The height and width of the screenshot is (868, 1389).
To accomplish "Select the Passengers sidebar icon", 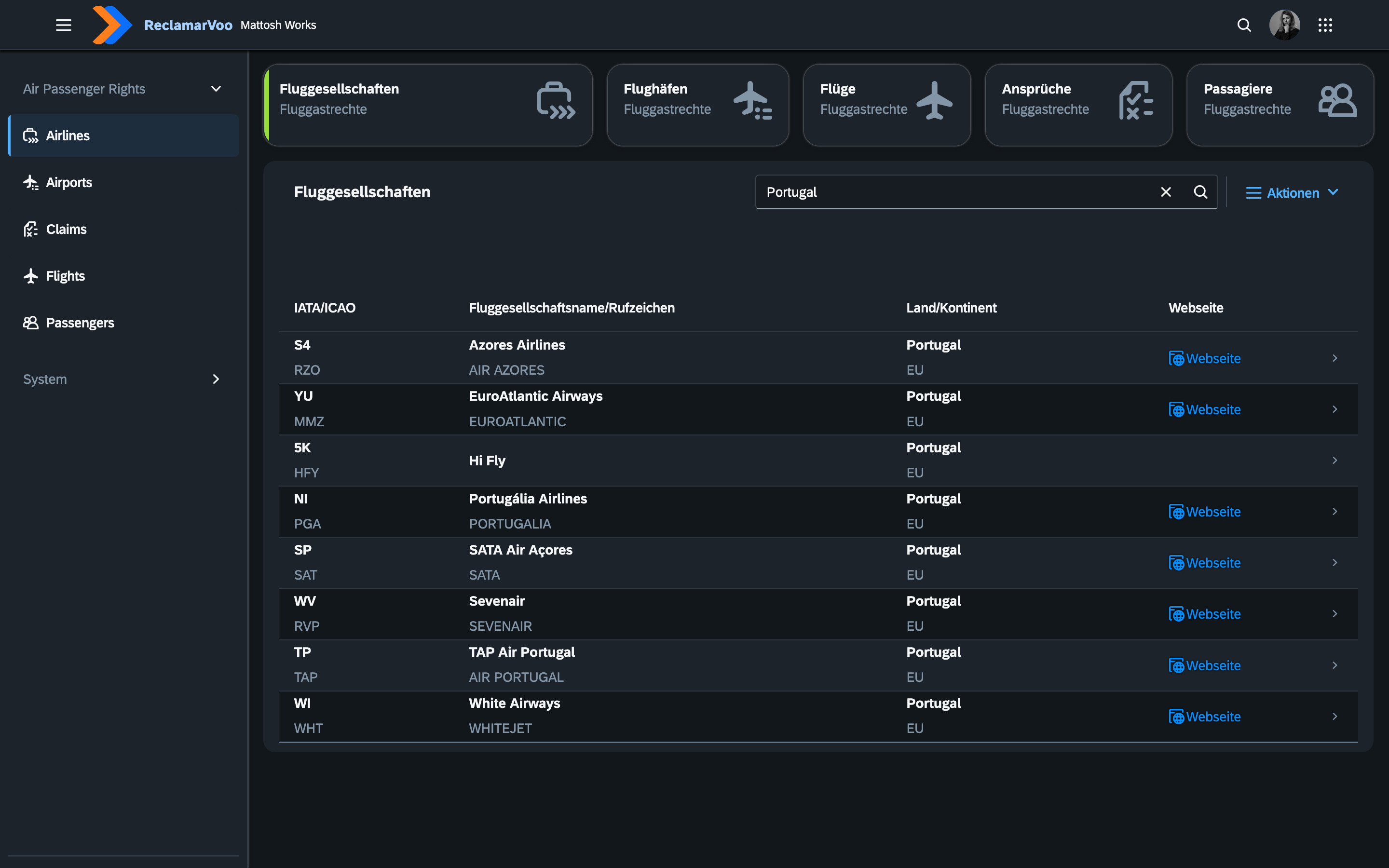I will (30, 322).
